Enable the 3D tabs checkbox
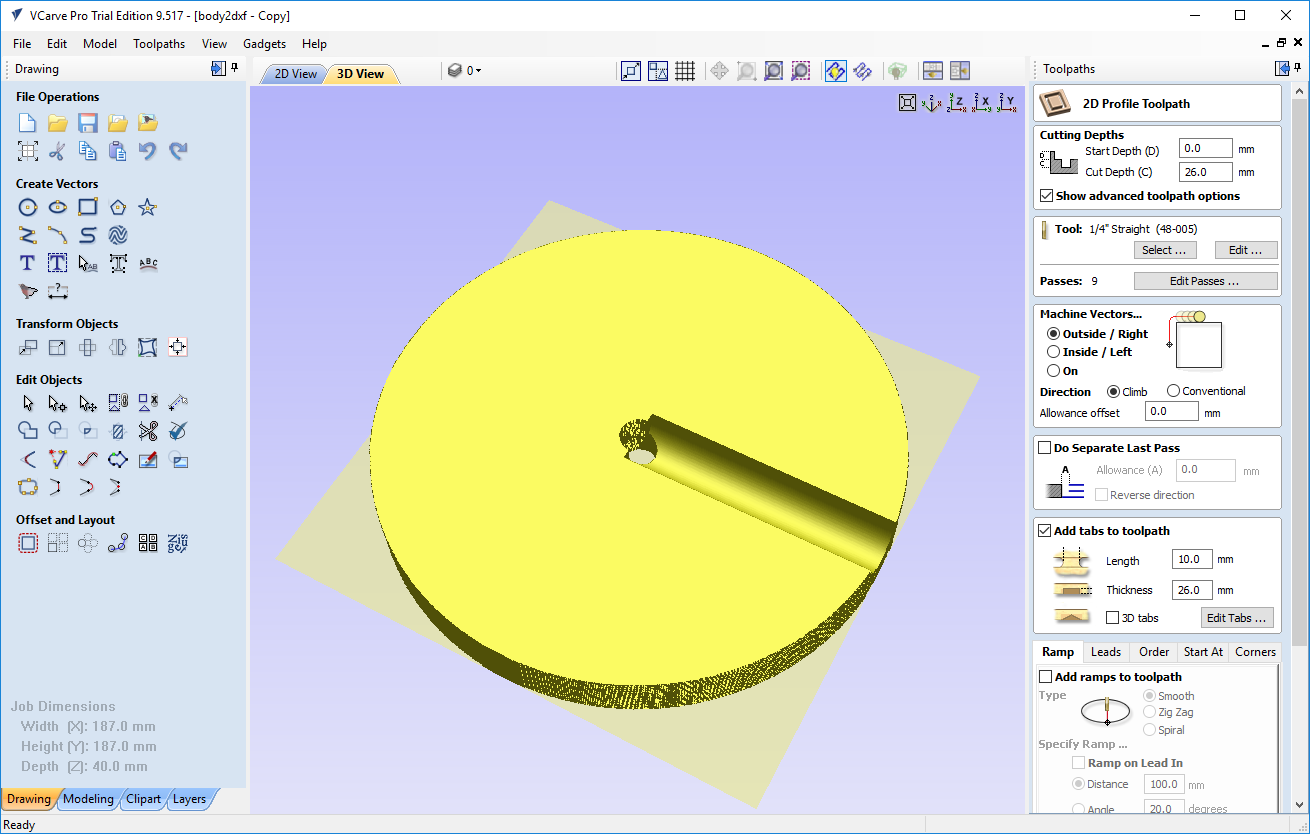 (1113, 618)
